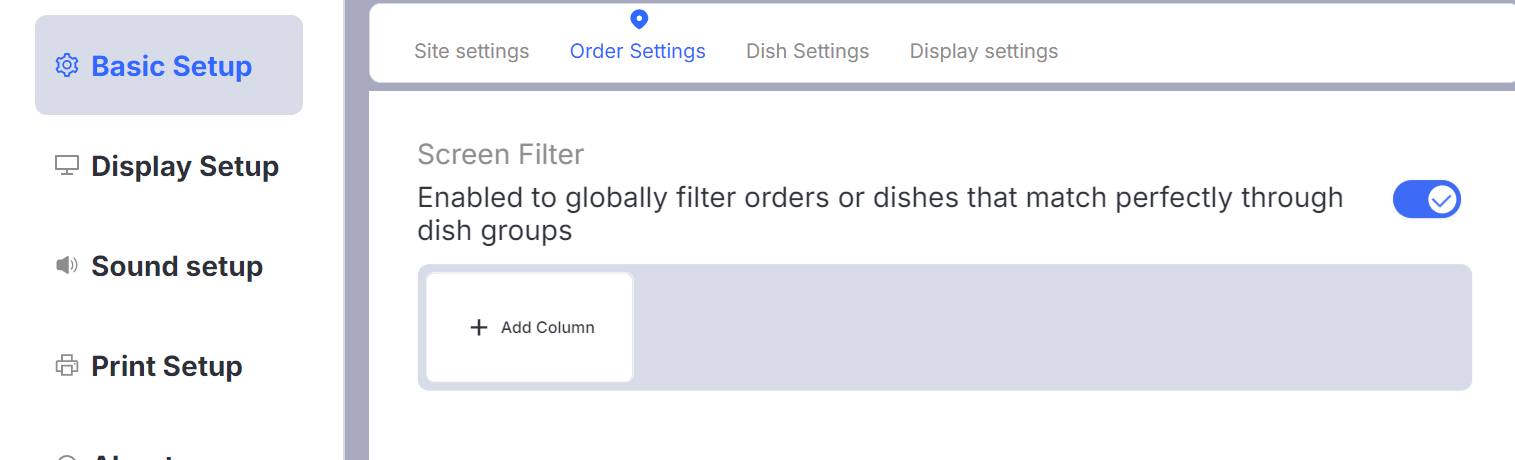Click the empty gray column area
The height and width of the screenshot is (460, 1515).
(x=1050, y=328)
